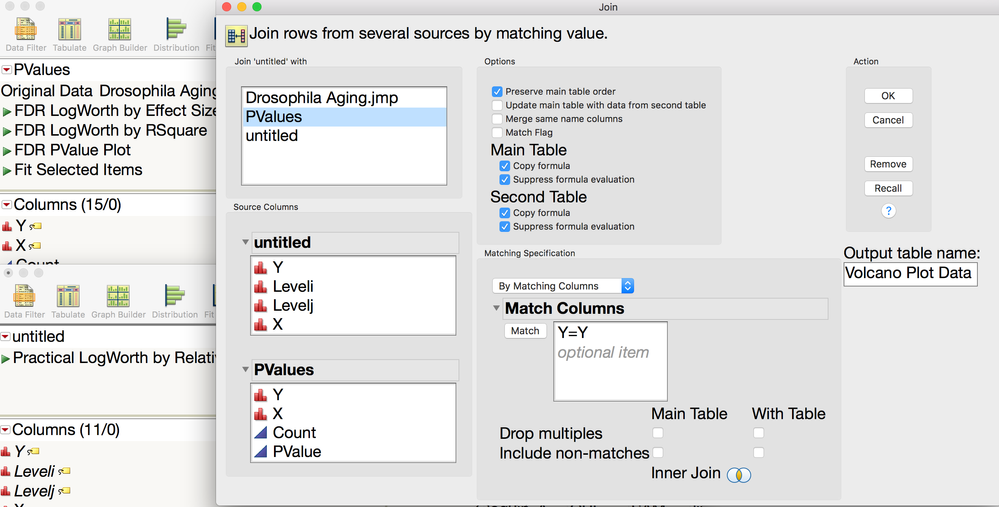Screen dimensions: 999x507
Task: Select PValue column in PValues source list
Action: click(x=354, y=452)
